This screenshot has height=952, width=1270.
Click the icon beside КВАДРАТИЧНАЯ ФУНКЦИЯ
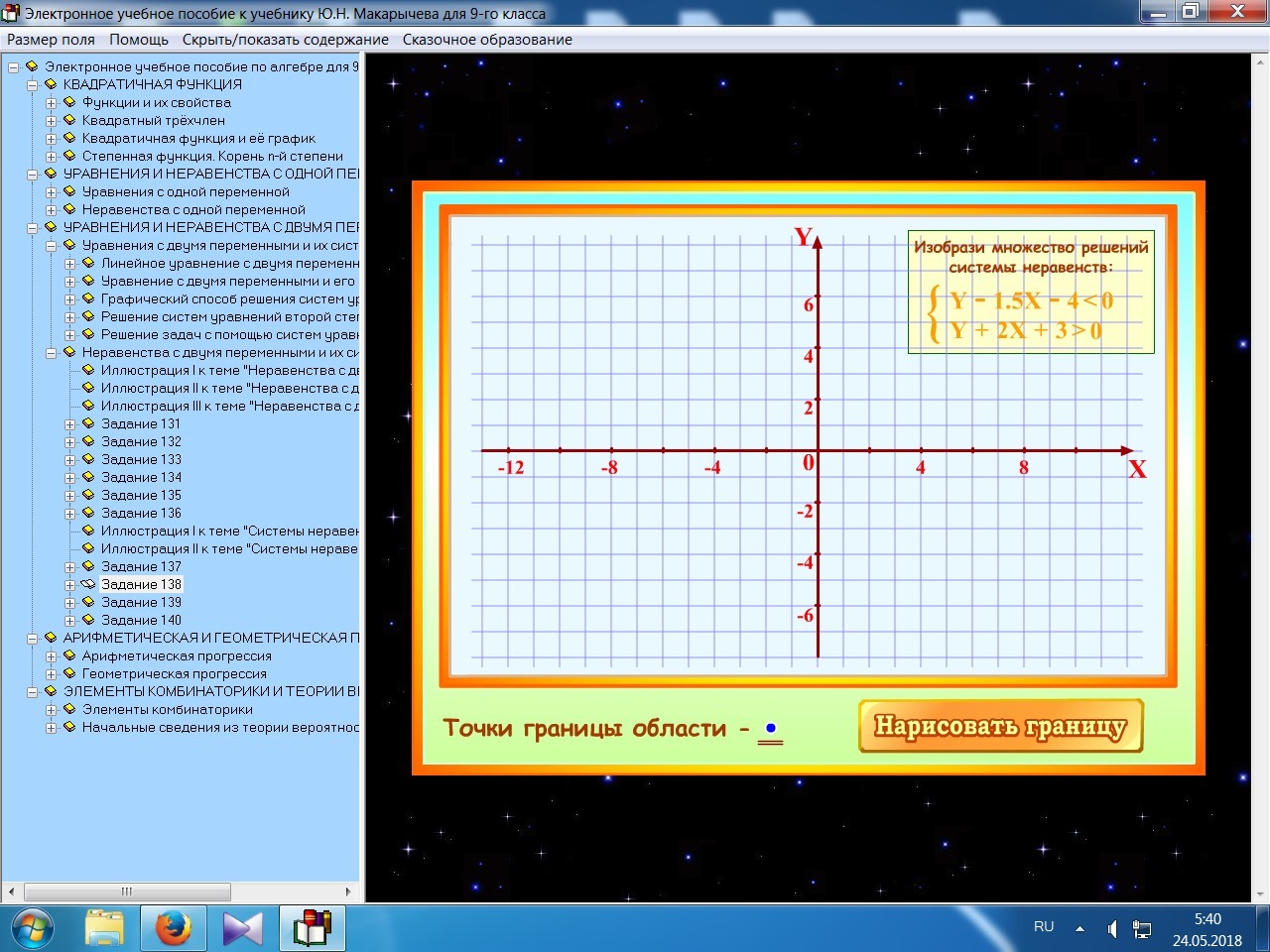(x=52, y=84)
